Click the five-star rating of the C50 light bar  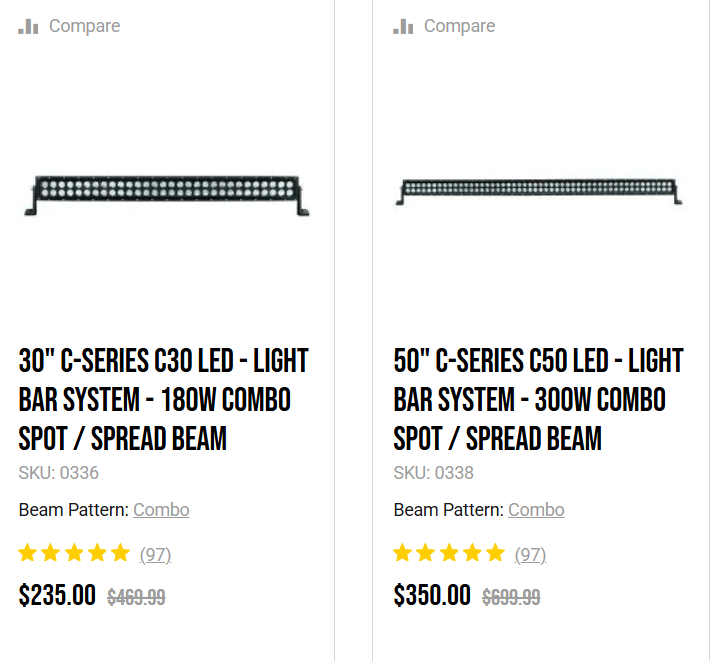click(x=449, y=553)
